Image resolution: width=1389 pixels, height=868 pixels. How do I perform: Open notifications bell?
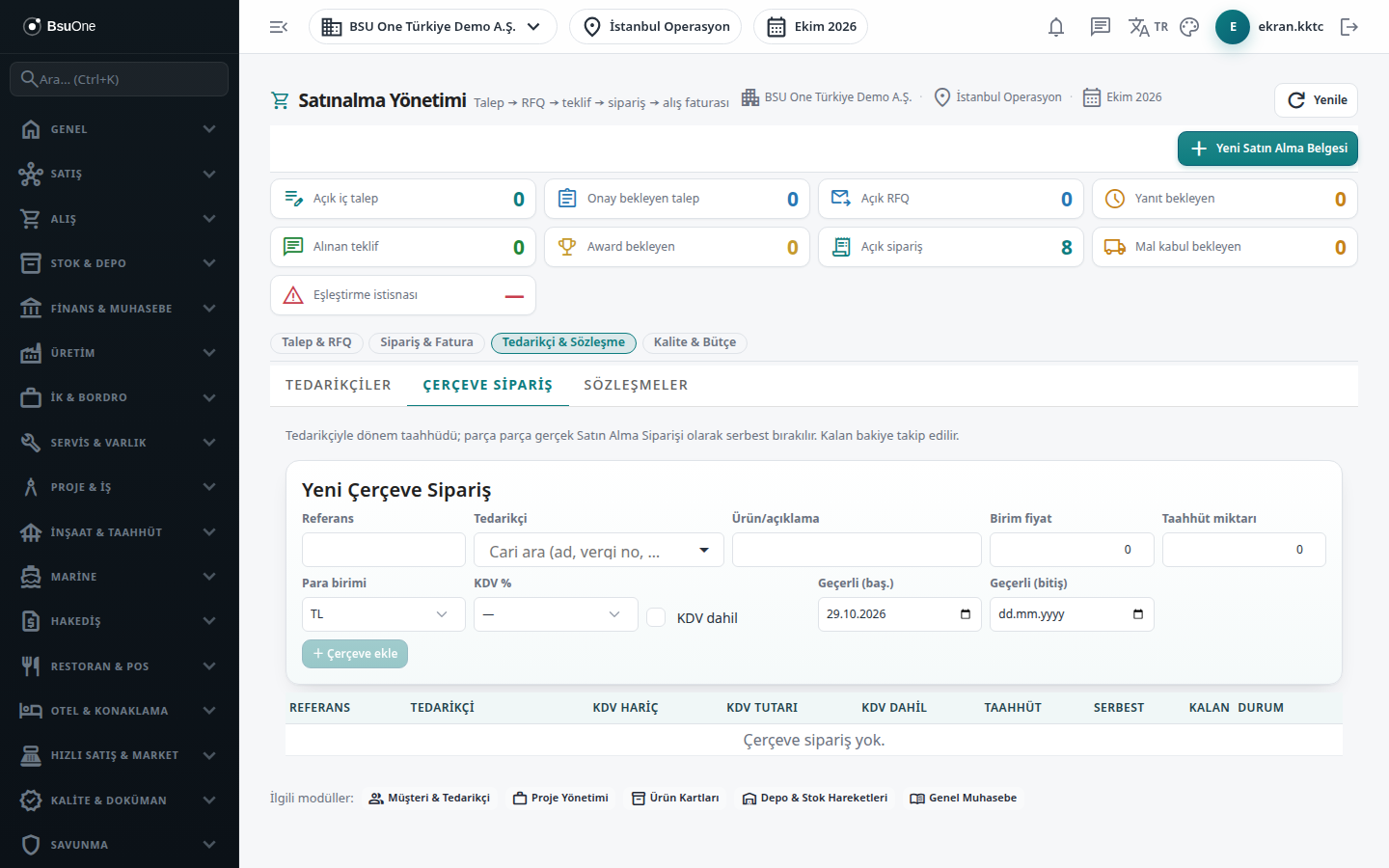[x=1056, y=27]
